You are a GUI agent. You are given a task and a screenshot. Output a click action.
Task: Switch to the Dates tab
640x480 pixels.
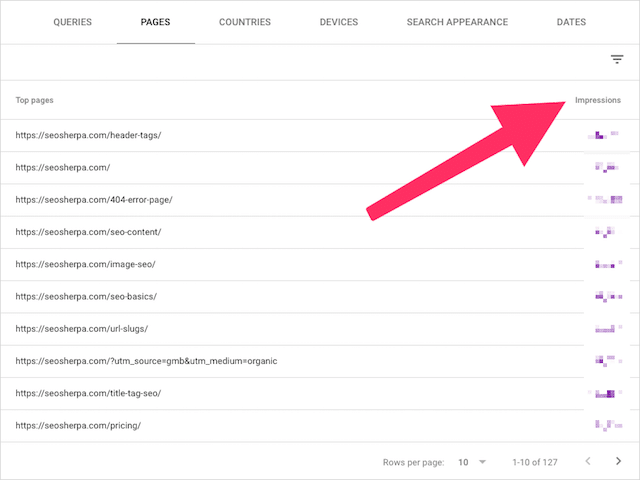point(571,22)
